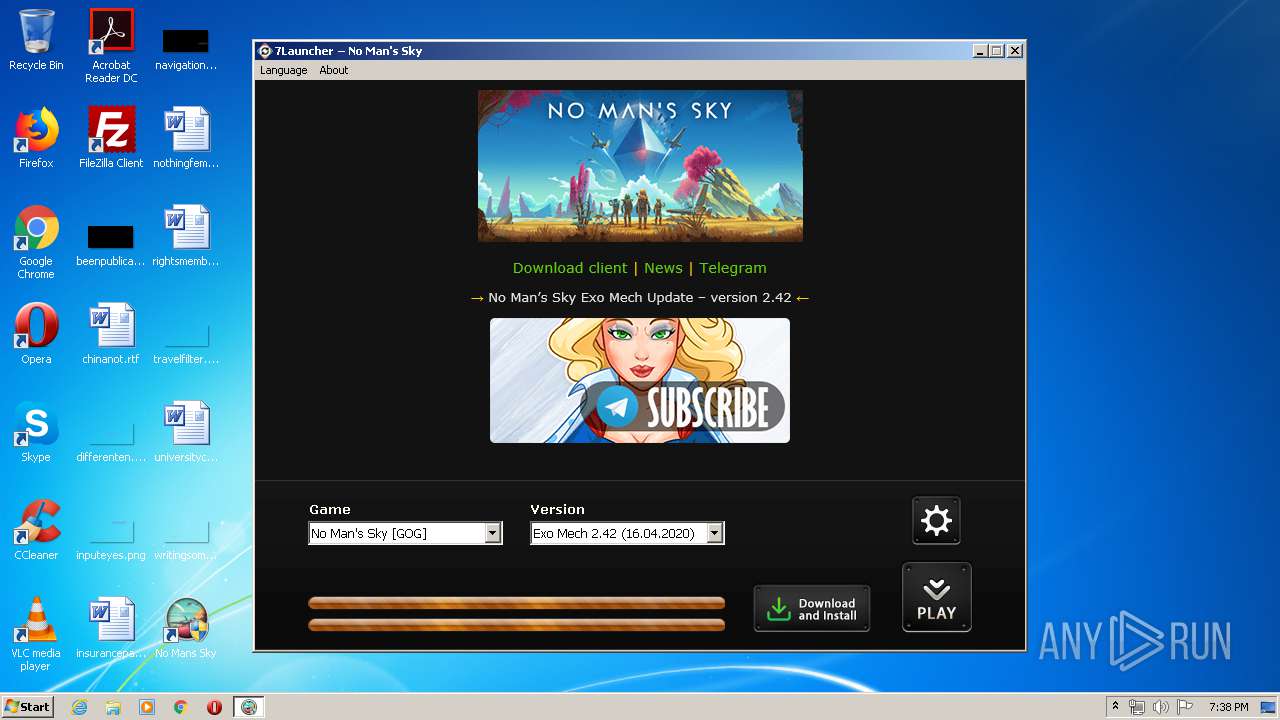Select the insurancepa document icon
Image resolution: width=1280 pixels, height=720 pixels.
click(111, 628)
